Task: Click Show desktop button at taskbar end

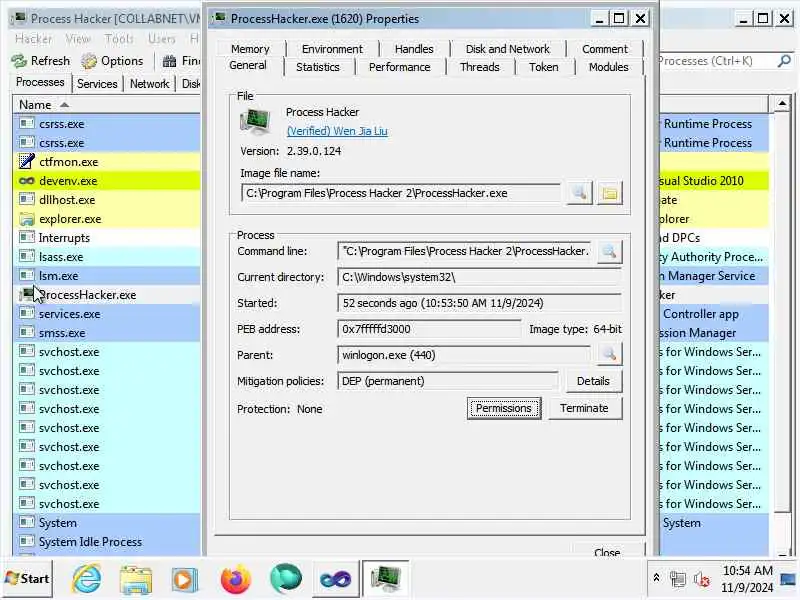Action: pyautogui.click(x=789, y=579)
